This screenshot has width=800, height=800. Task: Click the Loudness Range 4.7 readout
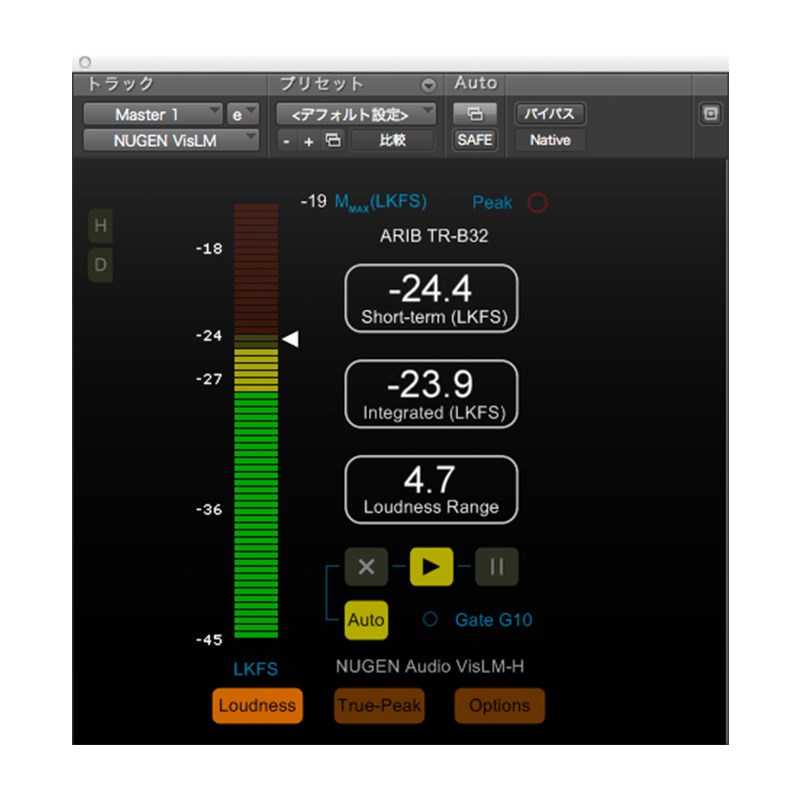[x=432, y=490]
